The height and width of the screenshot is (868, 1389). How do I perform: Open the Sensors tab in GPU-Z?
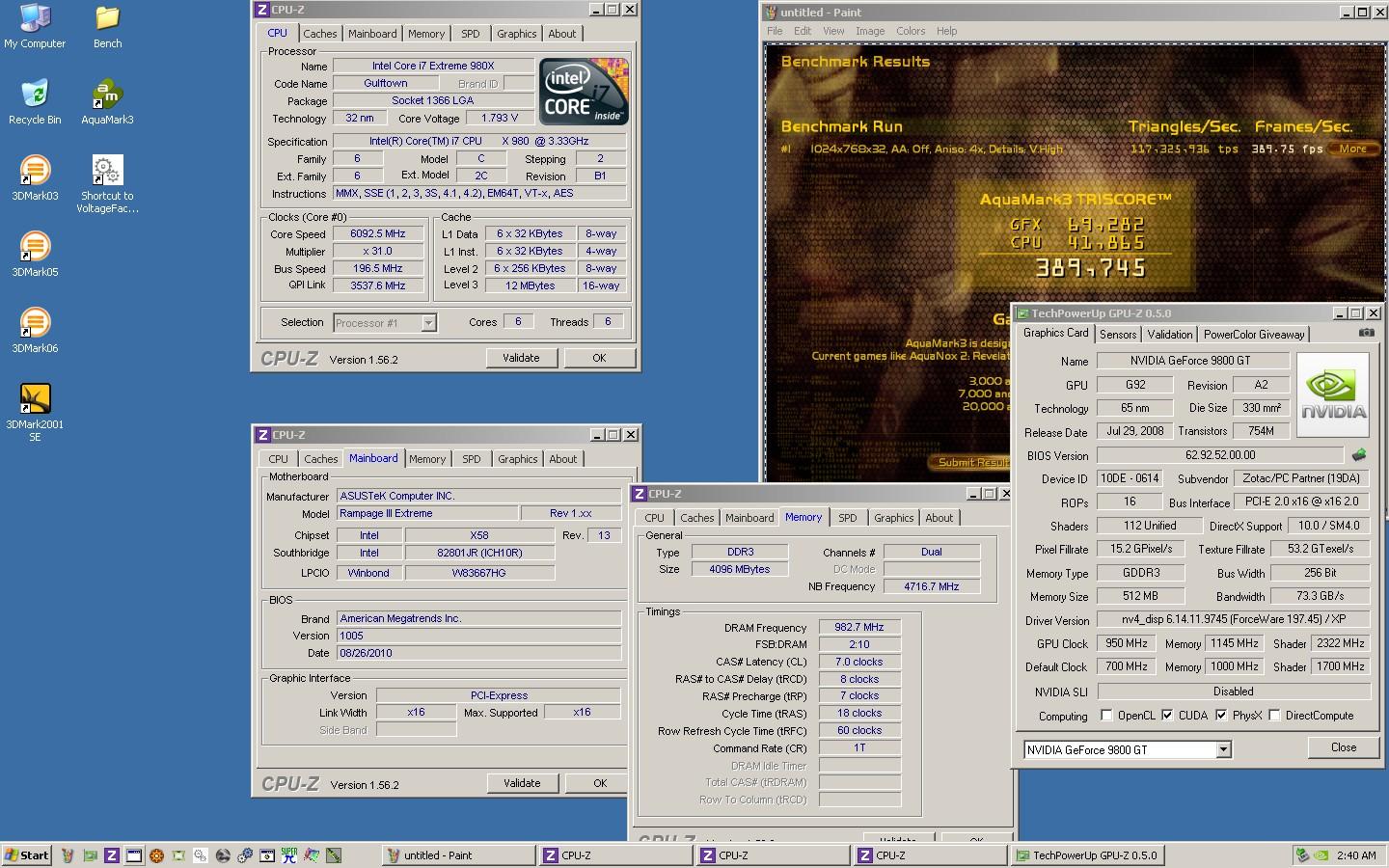(1118, 335)
